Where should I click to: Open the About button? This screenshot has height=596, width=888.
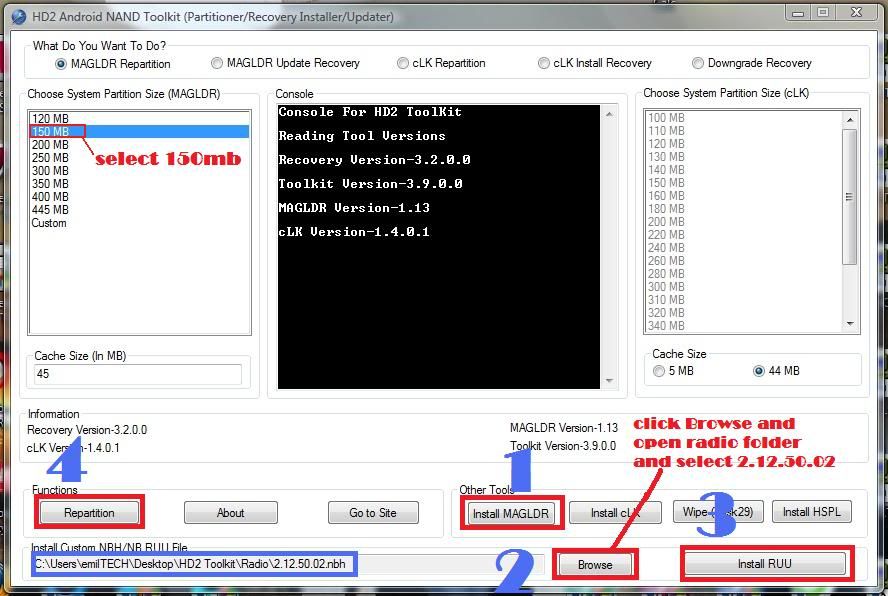point(230,513)
